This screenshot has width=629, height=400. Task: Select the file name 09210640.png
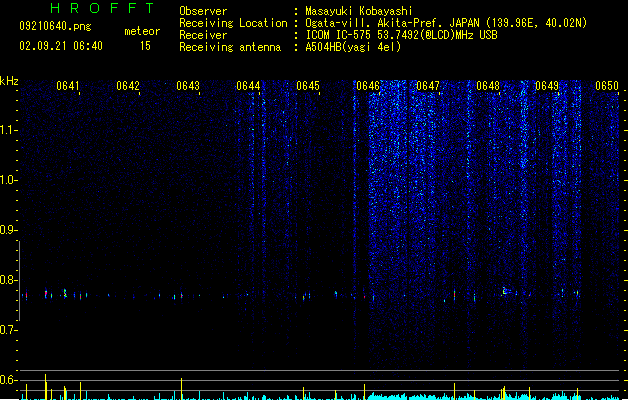55,26
